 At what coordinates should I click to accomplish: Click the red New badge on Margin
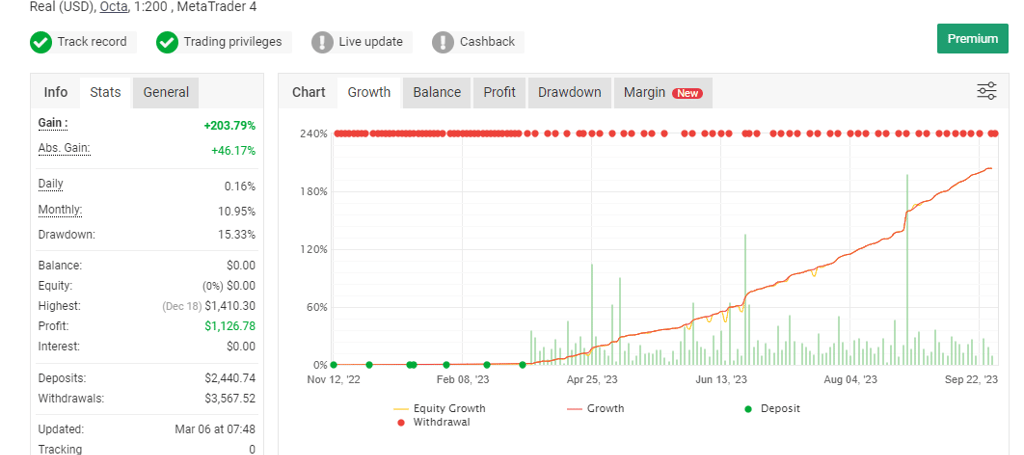point(688,93)
